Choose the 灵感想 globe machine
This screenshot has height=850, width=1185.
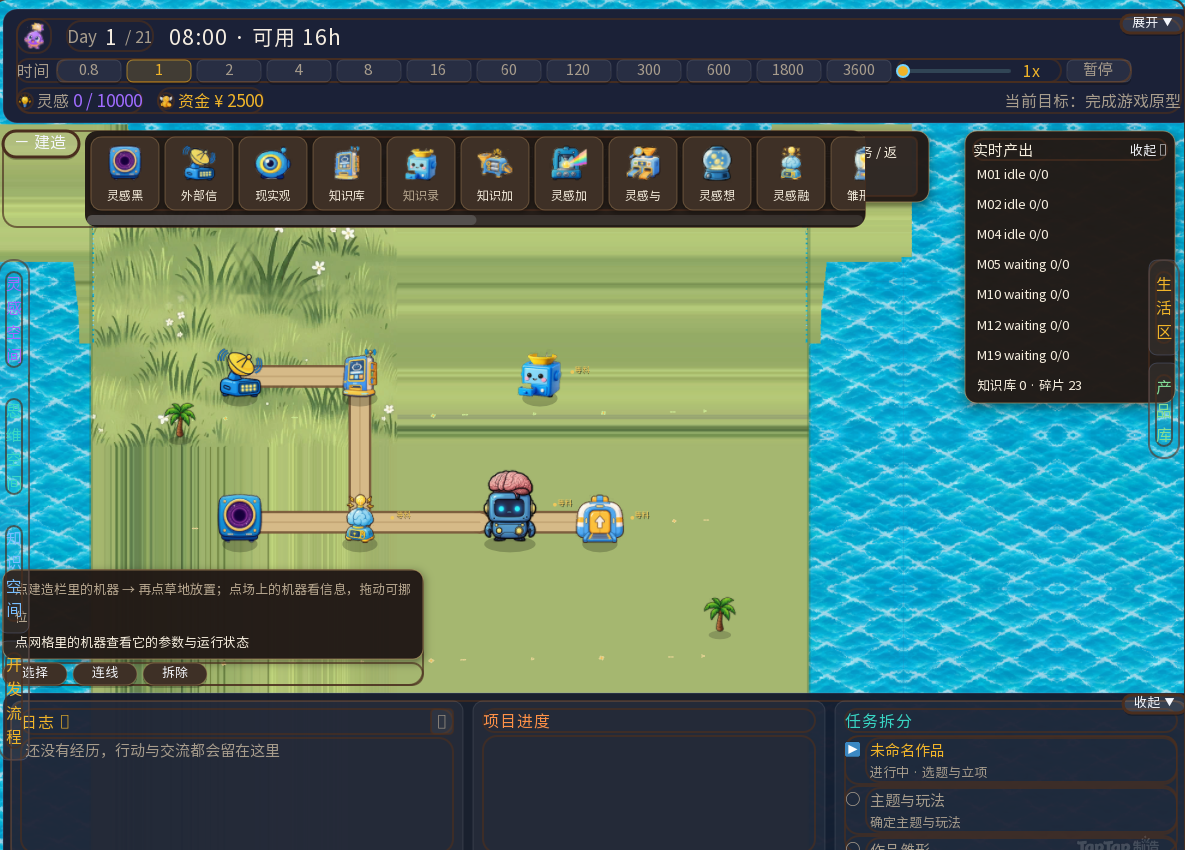tap(717, 172)
